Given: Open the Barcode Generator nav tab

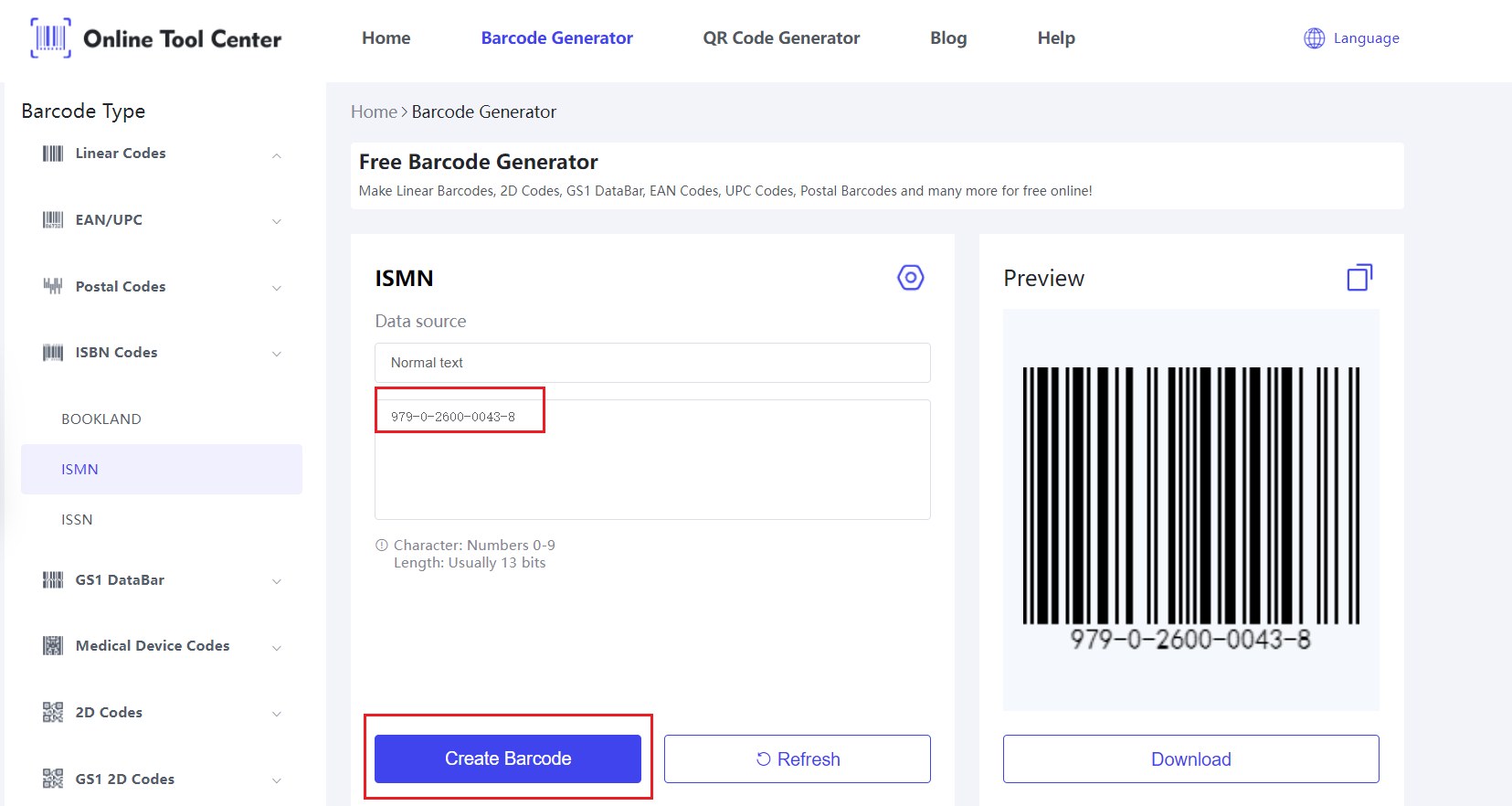Looking at the screenshot, I should (x=557, y=38).
